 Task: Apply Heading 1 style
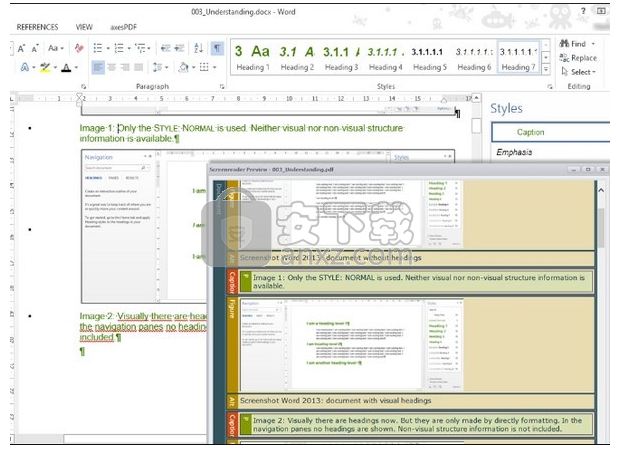253,58
